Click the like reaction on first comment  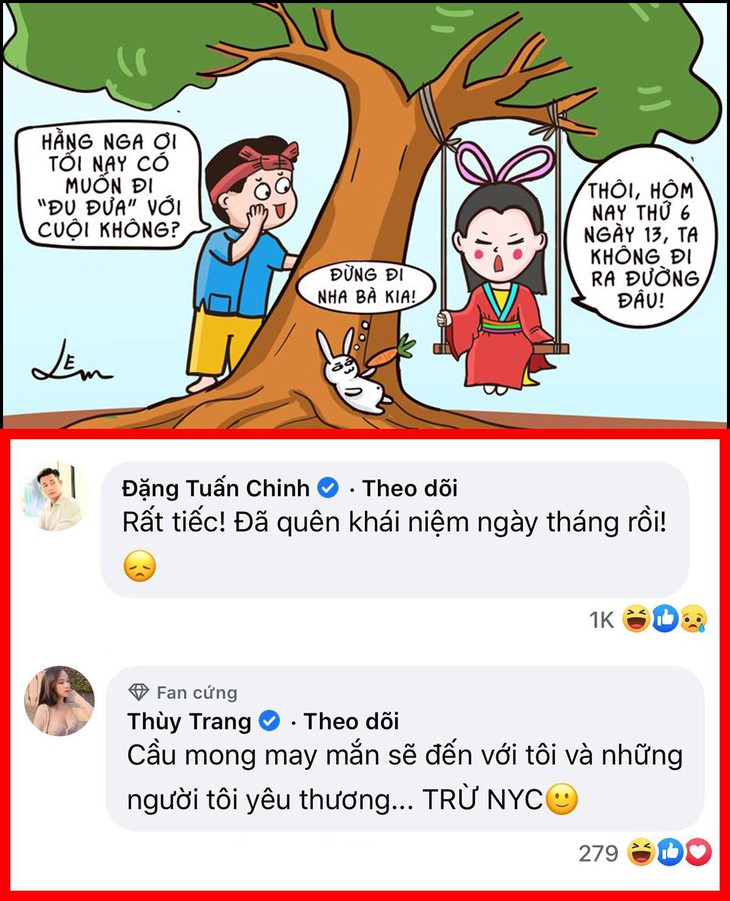click(665, 619)
